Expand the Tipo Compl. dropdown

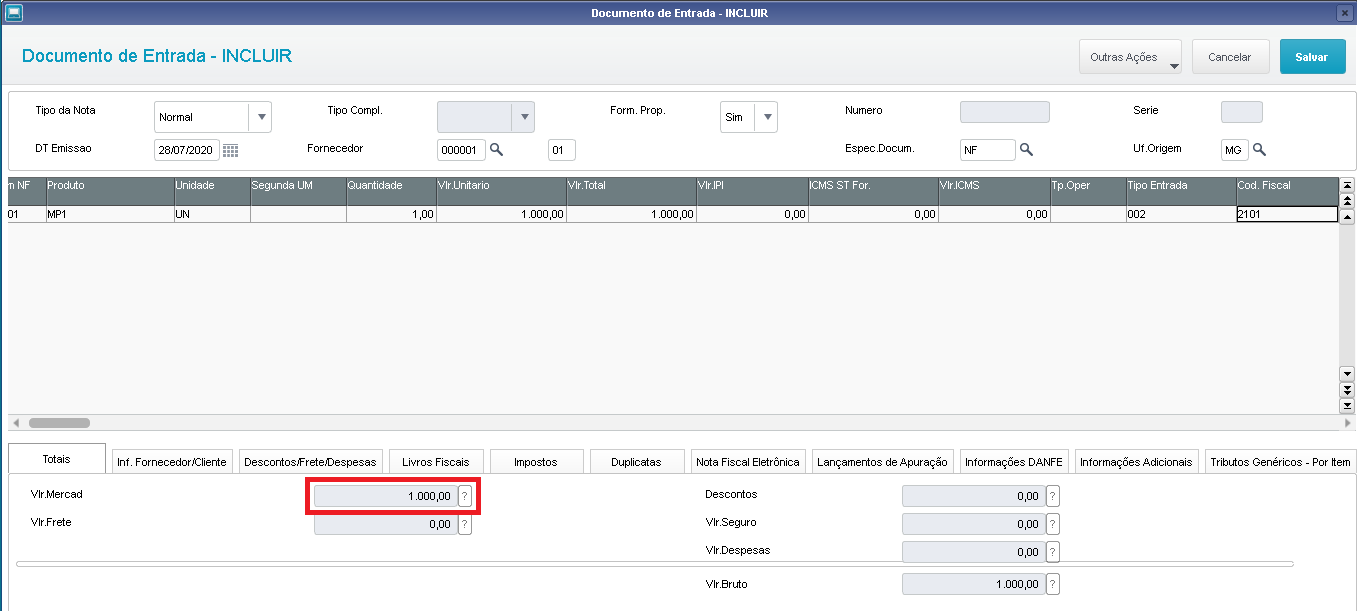[x=523, y=117]
